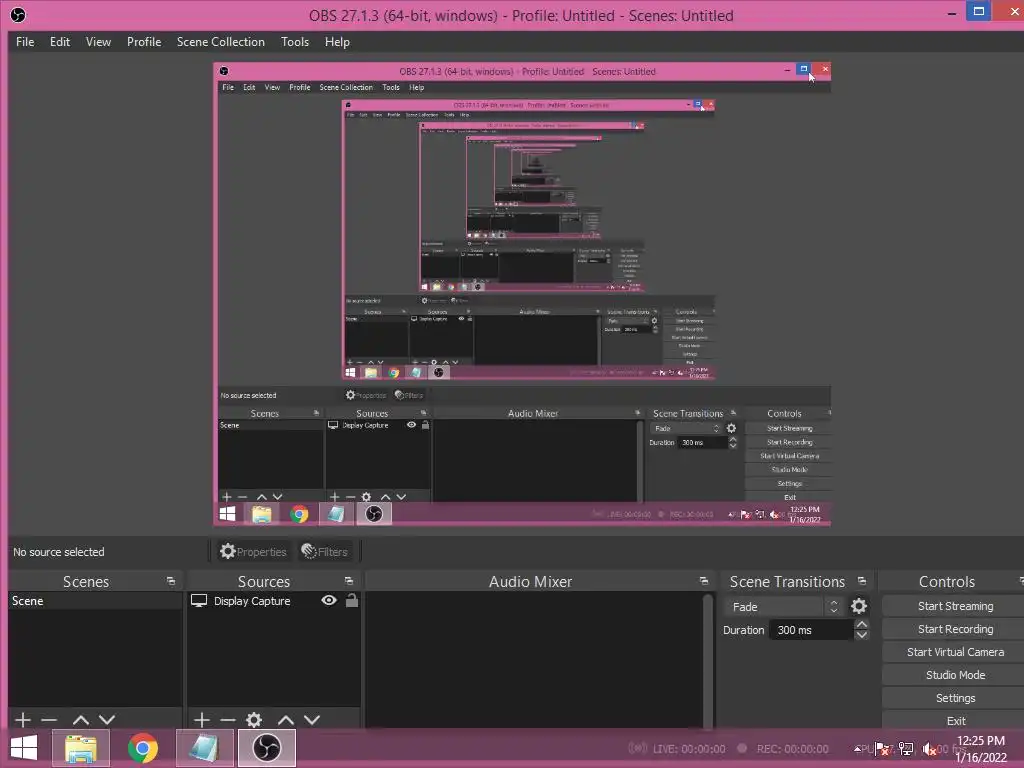The width and height of the screenshot is (1024, 768).
Task: Decrease transition duration with down arrow
Action: click(862, 635)
